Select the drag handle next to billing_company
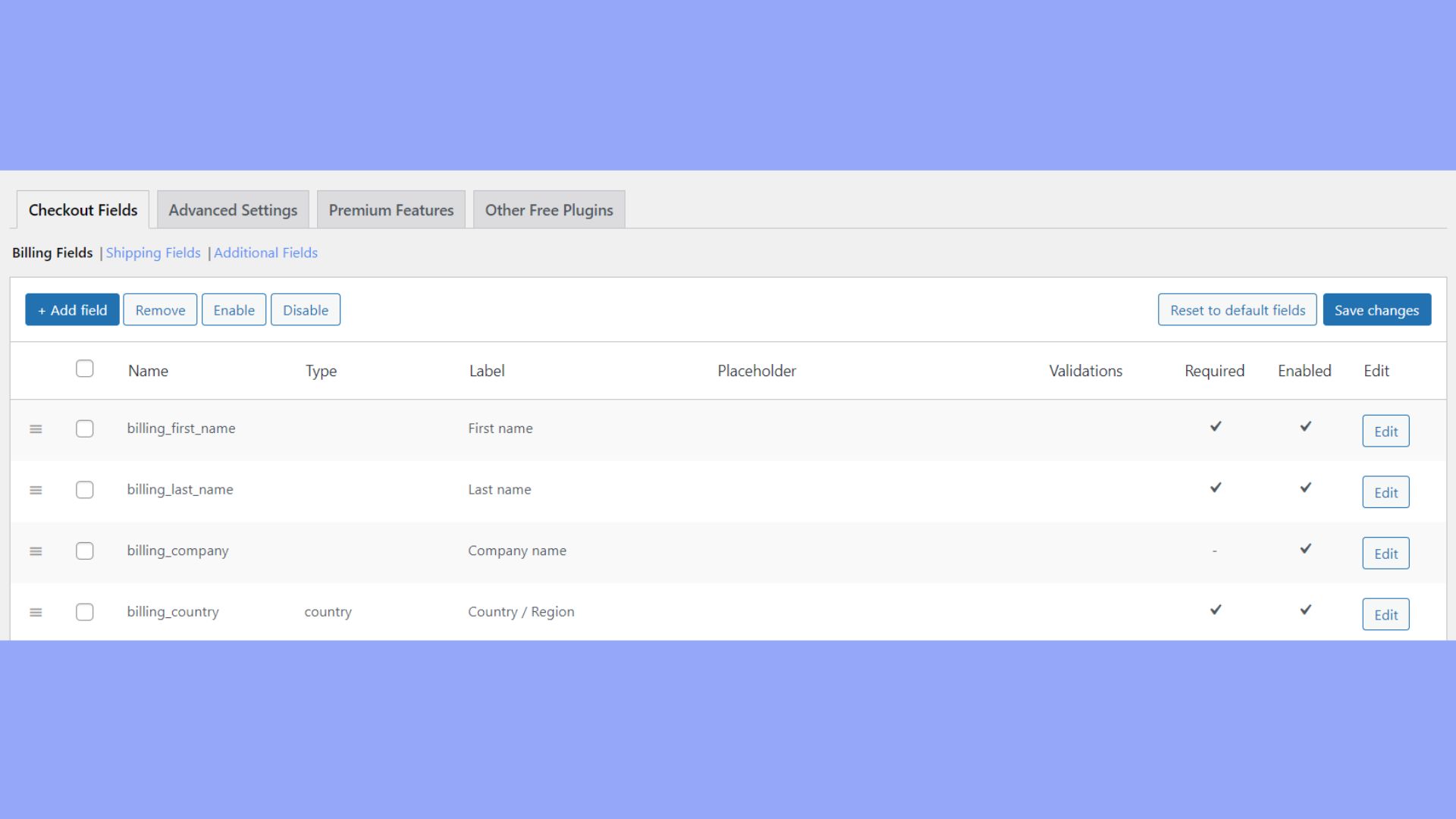The width and height of the screenshot is (1456, 819). 36,551
